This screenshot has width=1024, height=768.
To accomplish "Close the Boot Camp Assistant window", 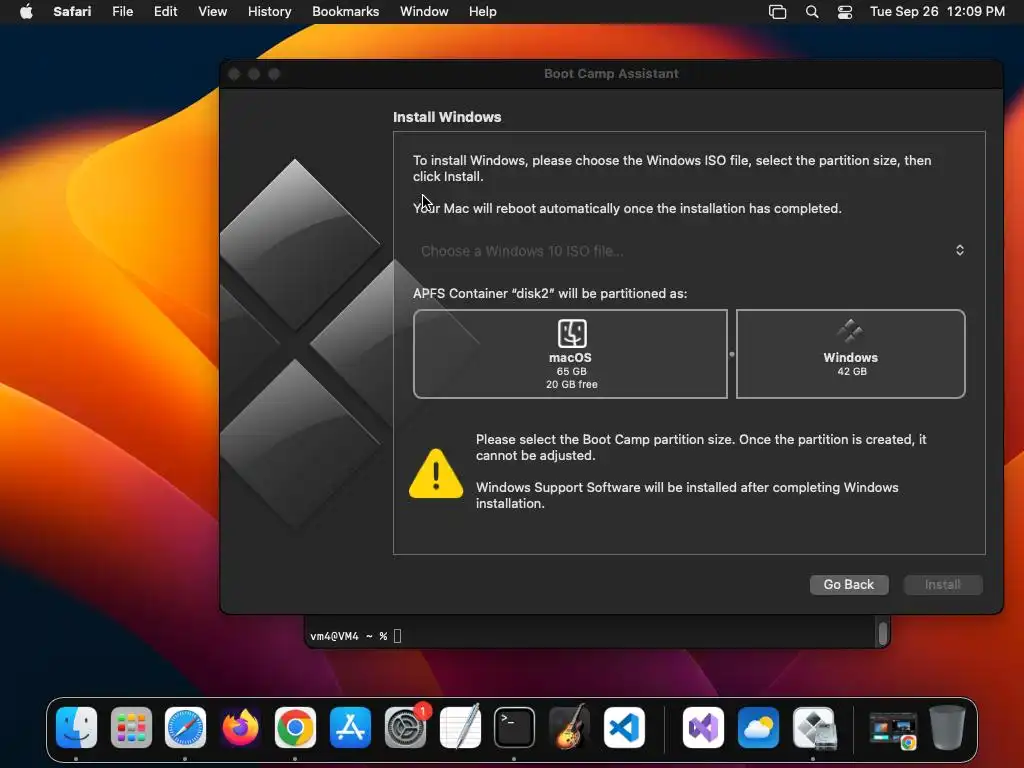I will [234, 74].
